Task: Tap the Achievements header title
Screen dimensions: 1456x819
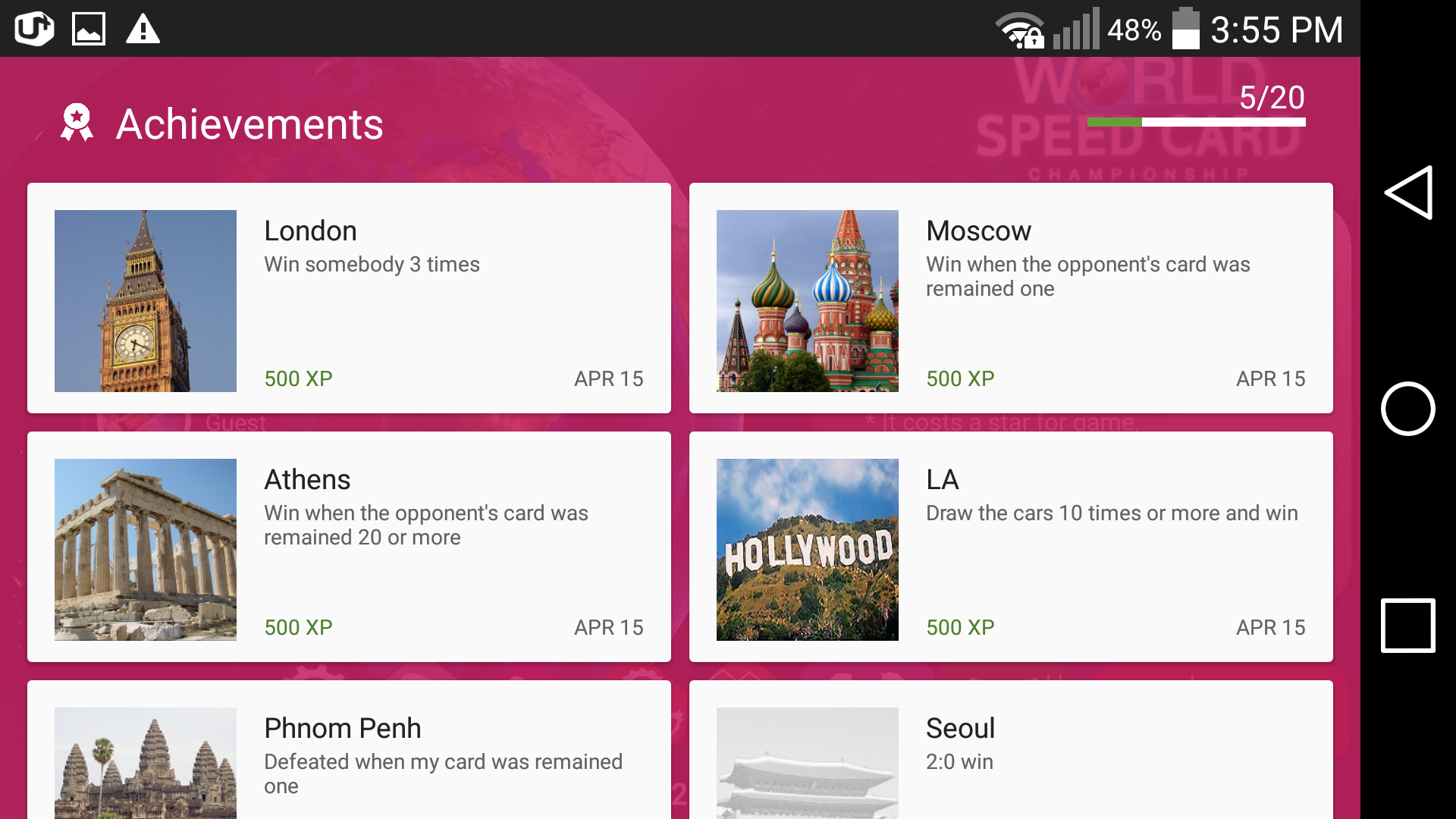Action: [x=249, y=124]
